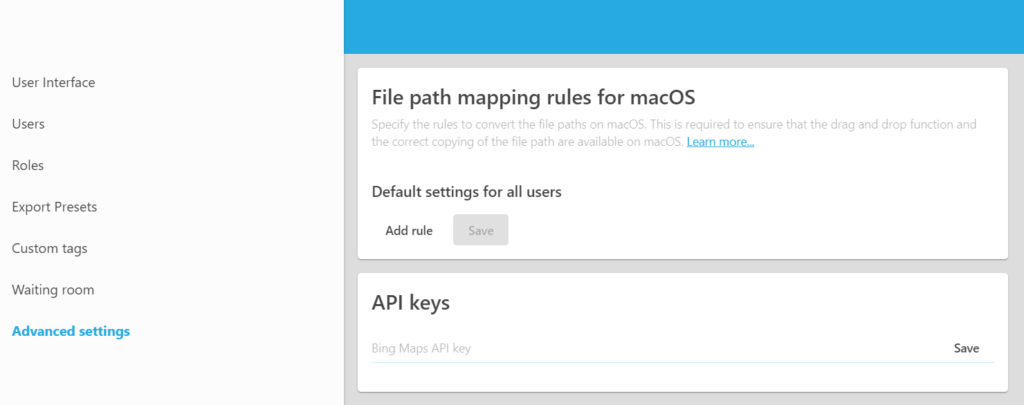This screenshot has height=405, width=1024.
Task: Click empty space right of the rule buttons
Action: pos(750,230)
